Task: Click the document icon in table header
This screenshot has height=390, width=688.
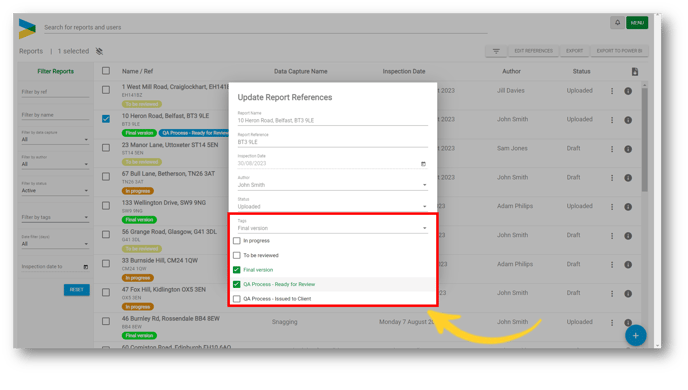Action: pyautogui.click(x=634, y=72)
